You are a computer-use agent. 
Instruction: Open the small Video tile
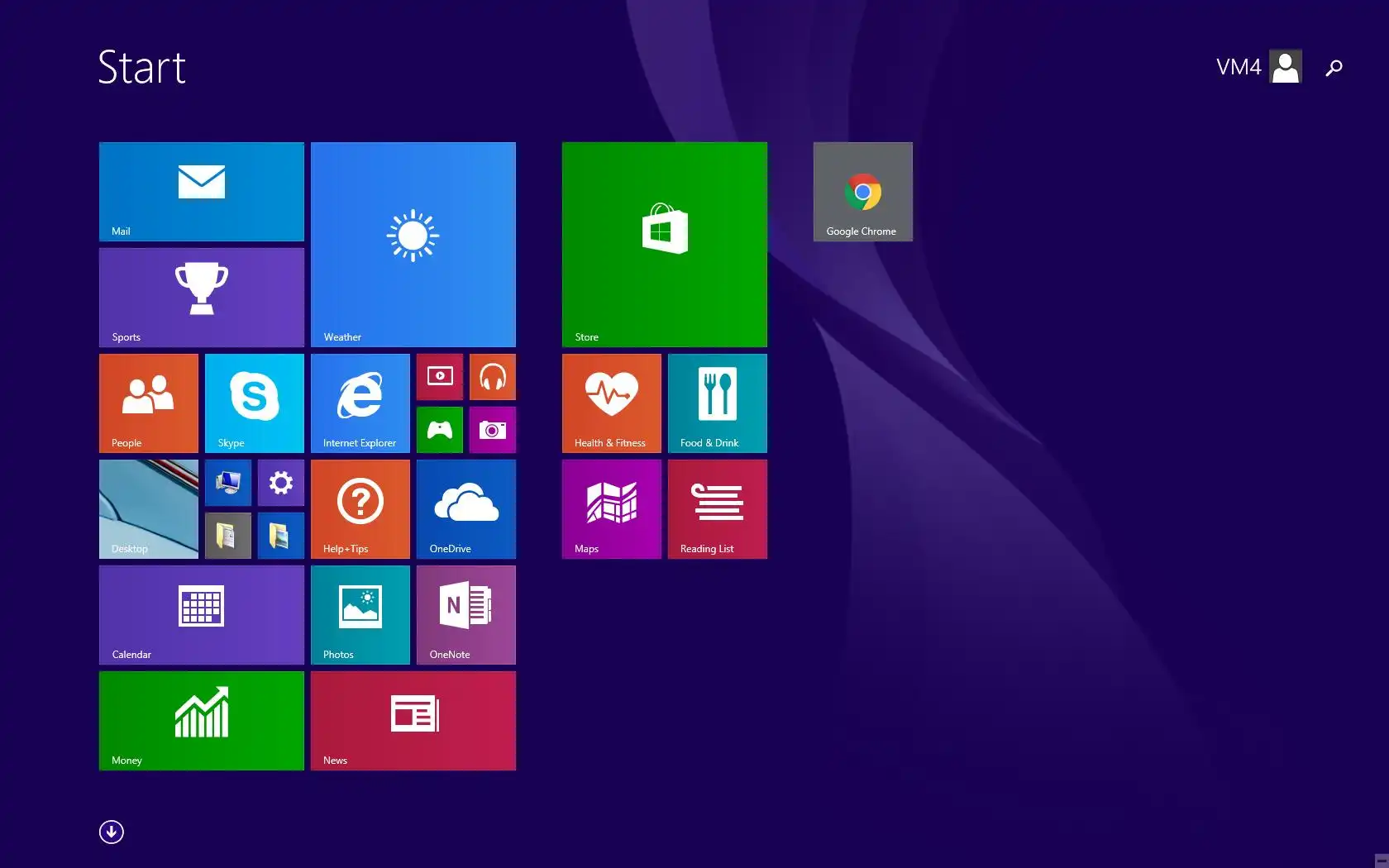click(440, 377)
